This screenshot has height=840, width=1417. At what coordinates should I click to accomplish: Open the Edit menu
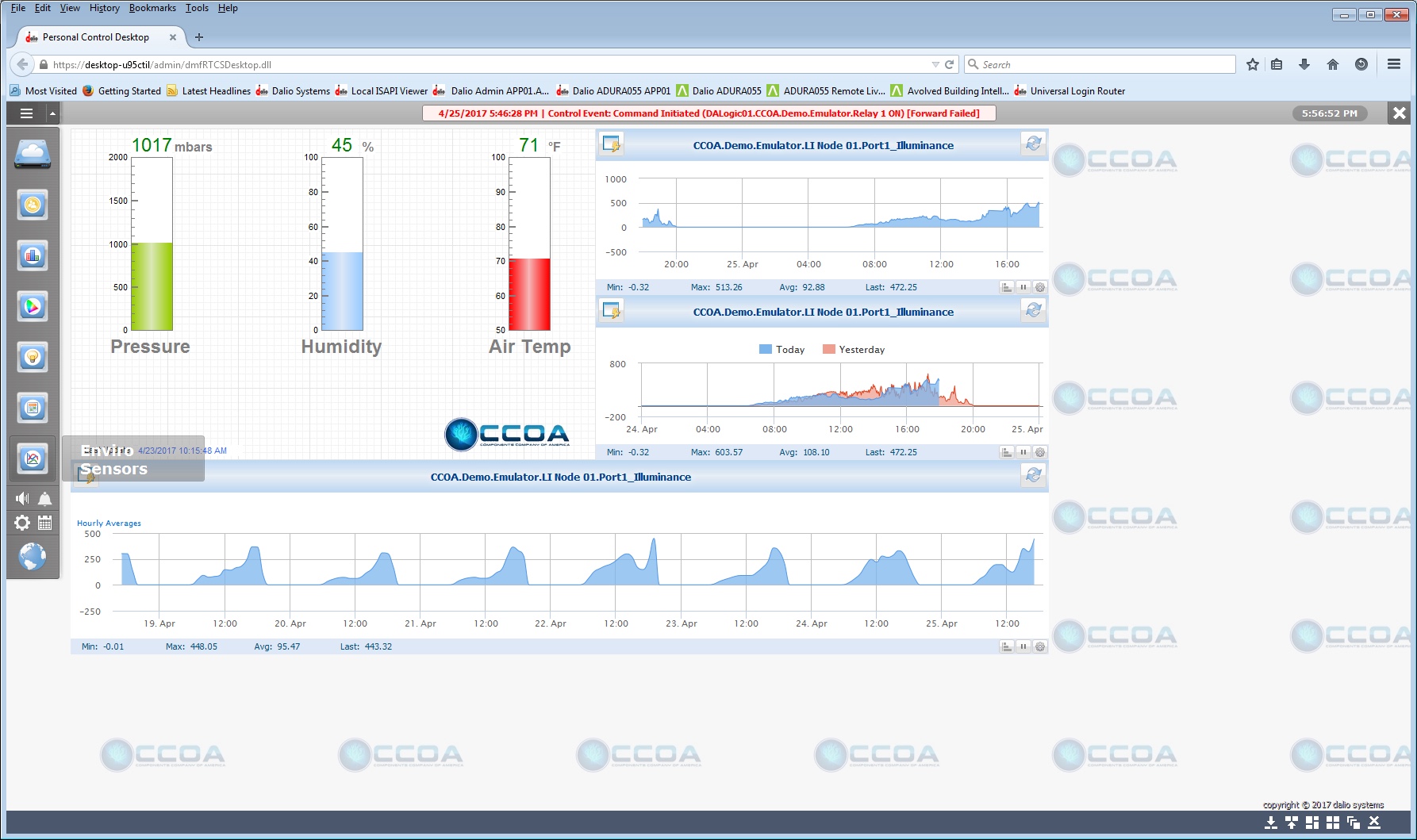tap(43, 8)
